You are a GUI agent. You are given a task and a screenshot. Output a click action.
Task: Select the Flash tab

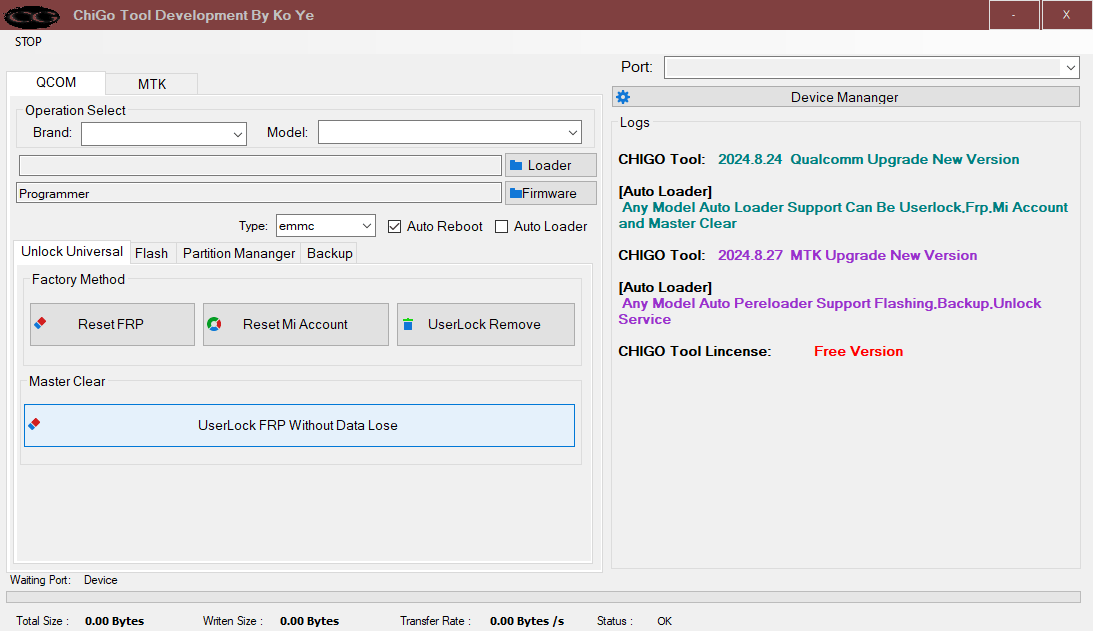coord(152,253)
